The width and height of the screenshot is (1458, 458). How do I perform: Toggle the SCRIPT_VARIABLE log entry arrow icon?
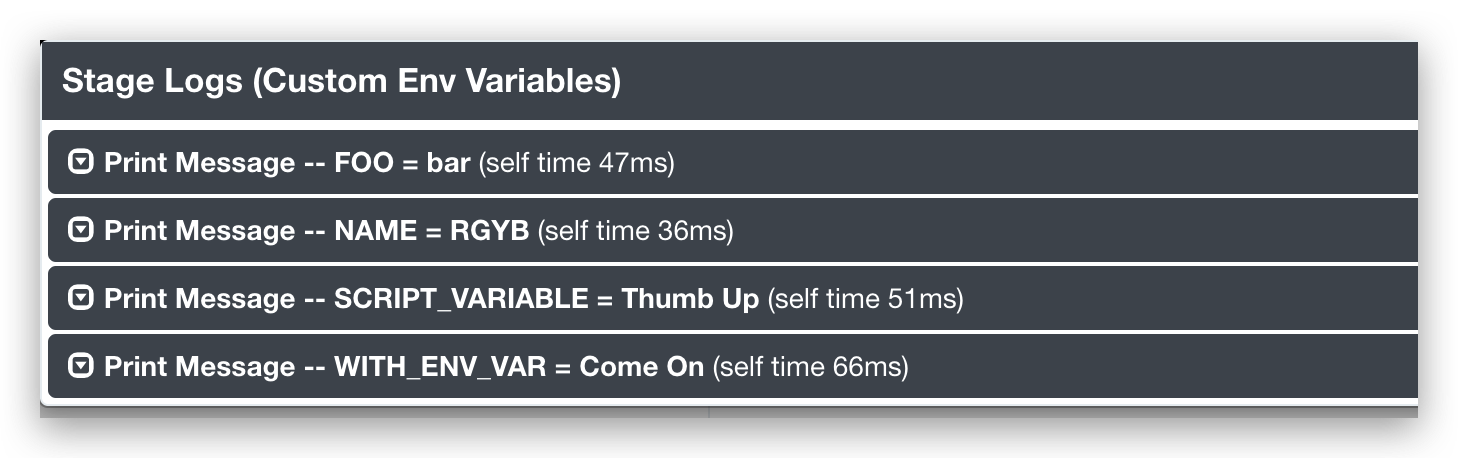[80, 298]
